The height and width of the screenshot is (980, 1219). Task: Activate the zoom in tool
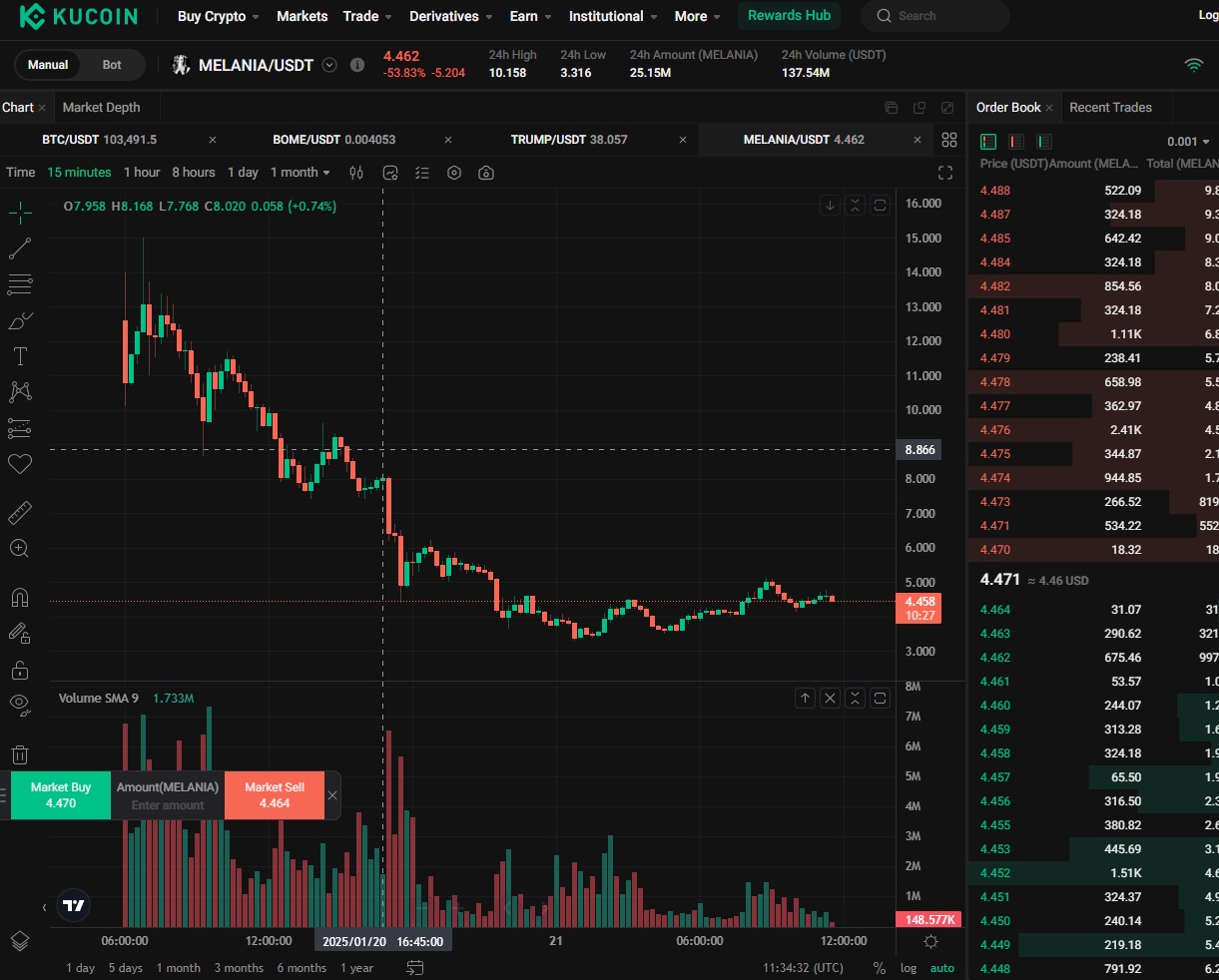coord(20,548)
